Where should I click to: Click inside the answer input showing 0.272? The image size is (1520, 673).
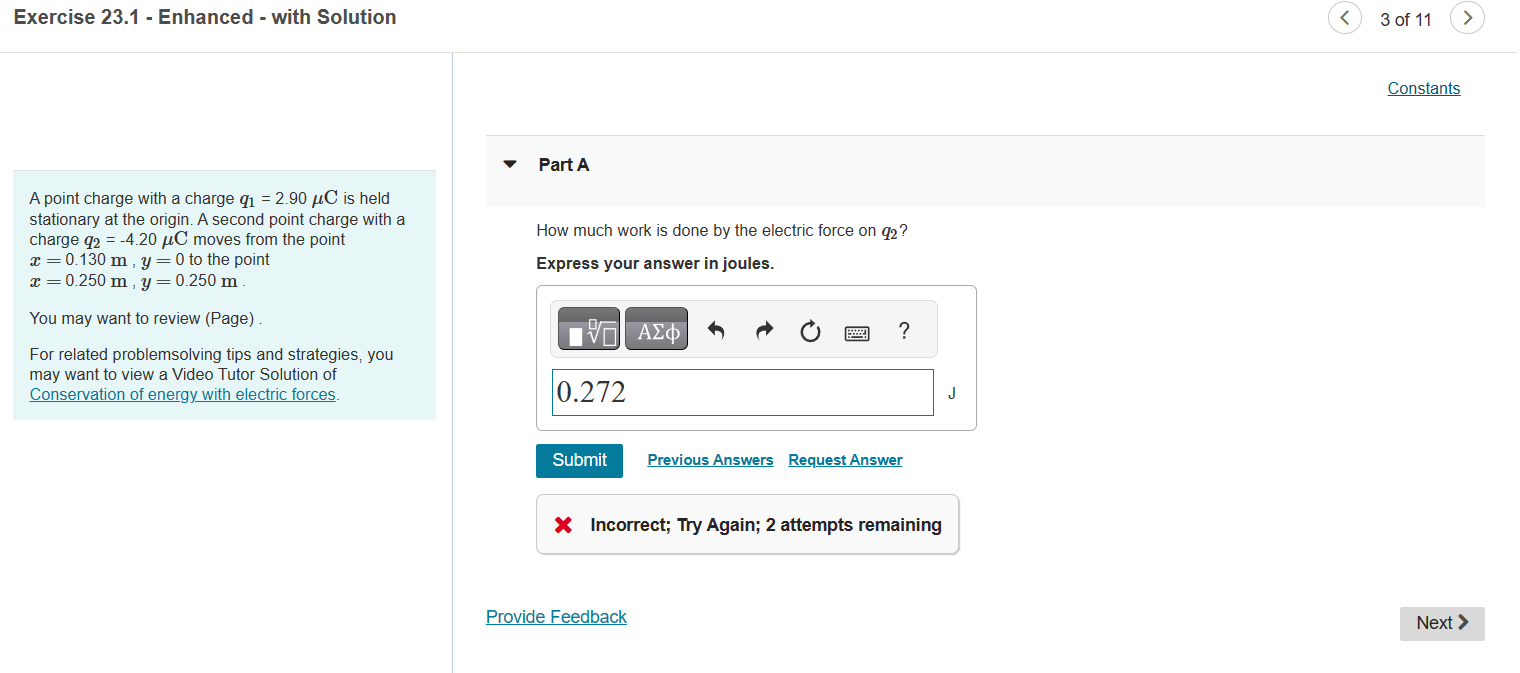[743, 392]
